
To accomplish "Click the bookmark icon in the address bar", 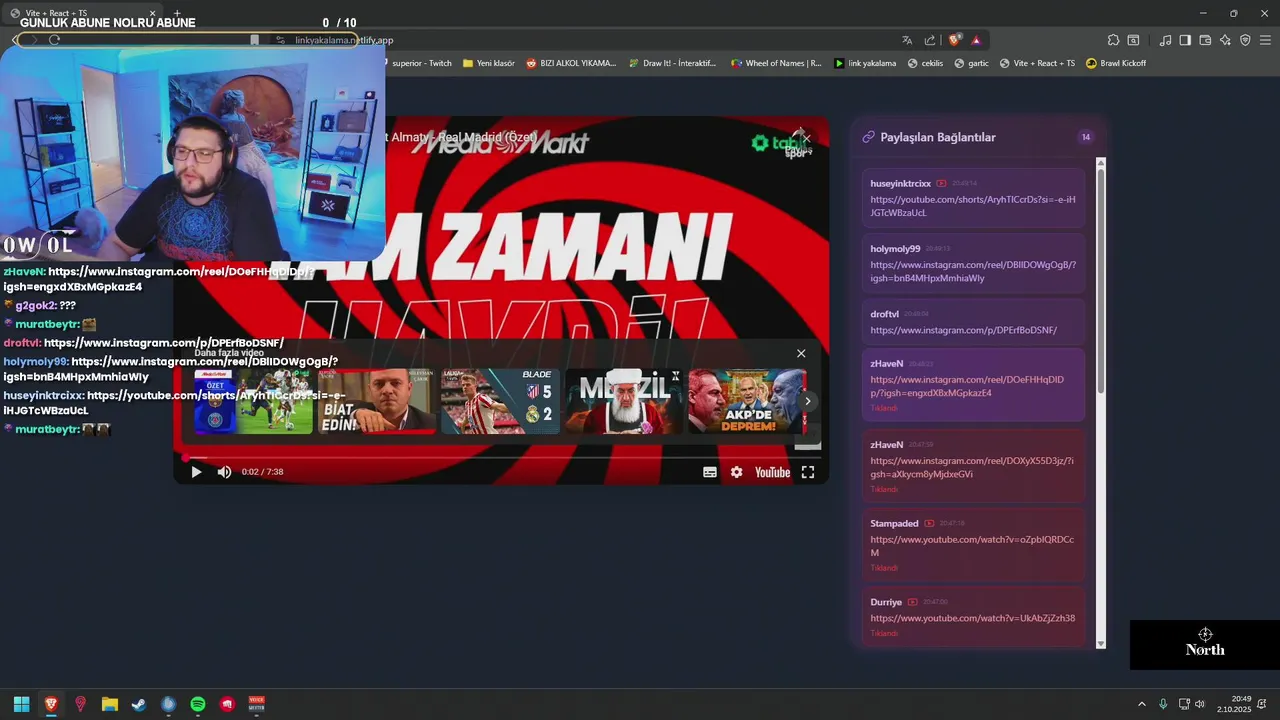I will pos(255,40).
